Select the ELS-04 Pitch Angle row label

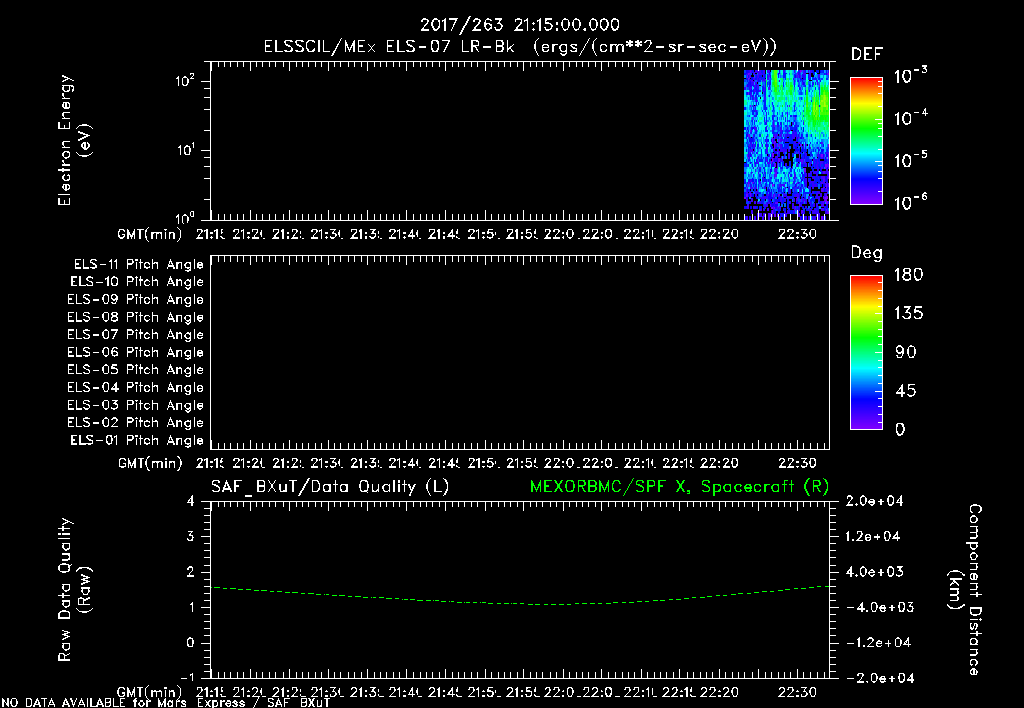click(136, 387)
